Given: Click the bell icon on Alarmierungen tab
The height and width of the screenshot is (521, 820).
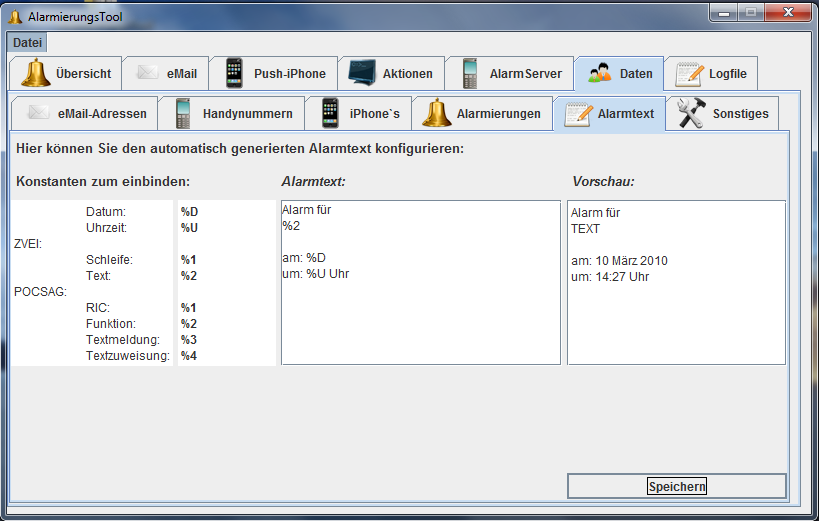Looking at the screenshot, I should 436,114.
